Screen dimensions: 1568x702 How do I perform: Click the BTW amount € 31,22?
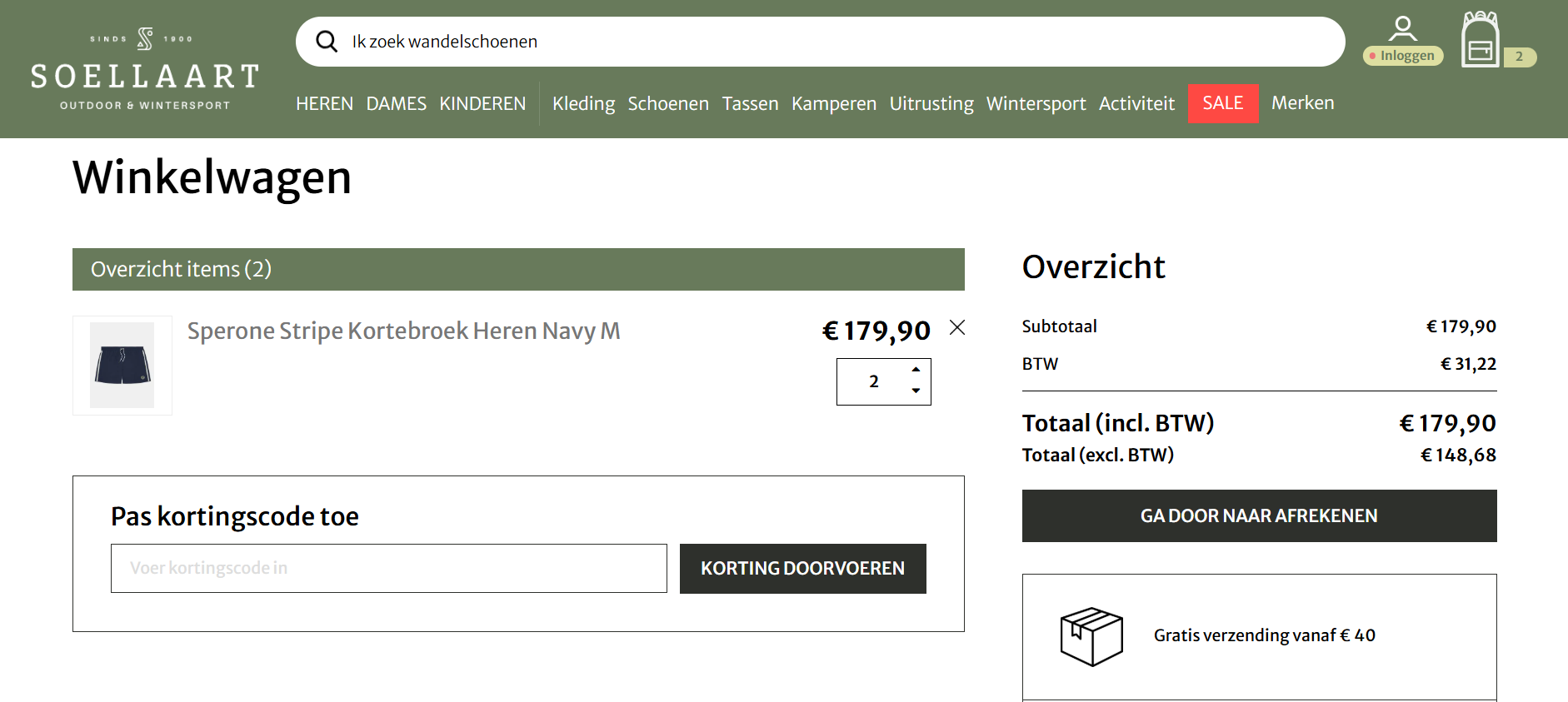[1469, 364]
